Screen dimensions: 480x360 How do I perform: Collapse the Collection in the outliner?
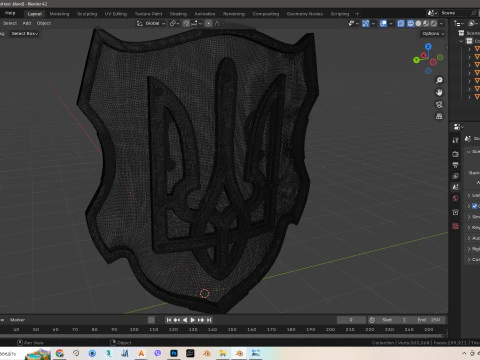pyautogui.click(x=461, y=41)
